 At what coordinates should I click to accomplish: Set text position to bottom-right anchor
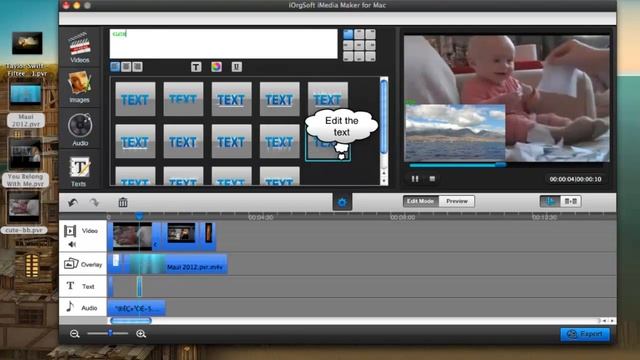point(370,57)
